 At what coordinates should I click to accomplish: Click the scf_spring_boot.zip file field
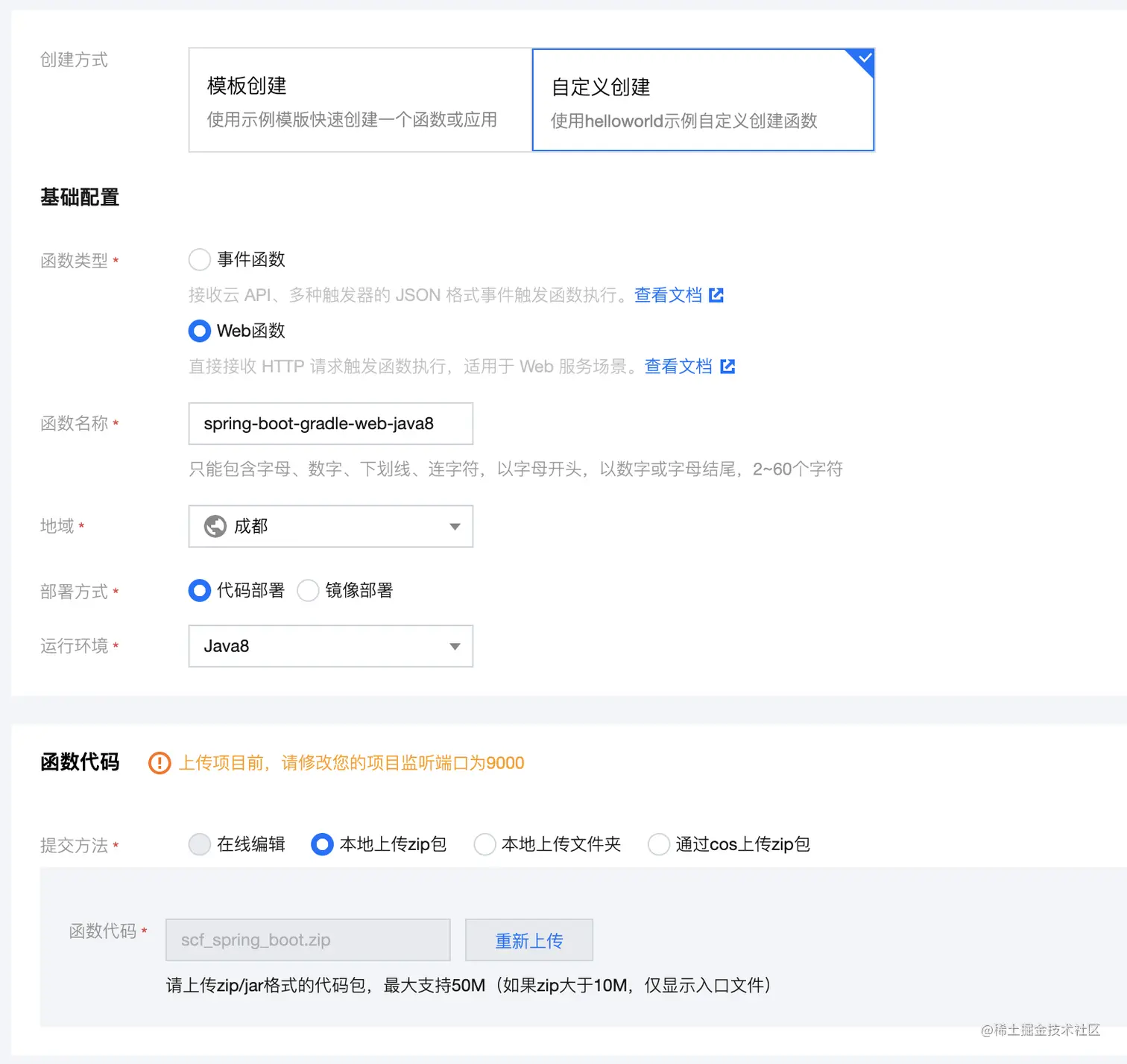[x=307, y=940]
